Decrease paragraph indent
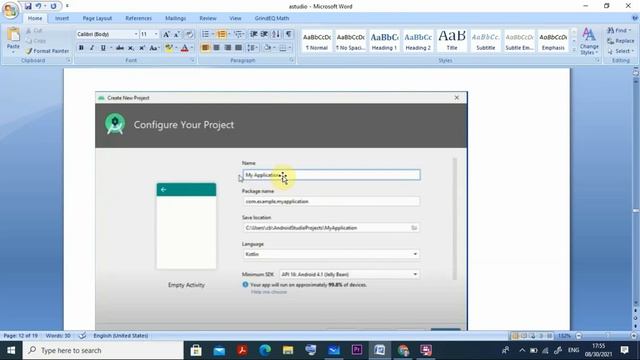This screenshot has height=360, width=640. coord(253,34)
